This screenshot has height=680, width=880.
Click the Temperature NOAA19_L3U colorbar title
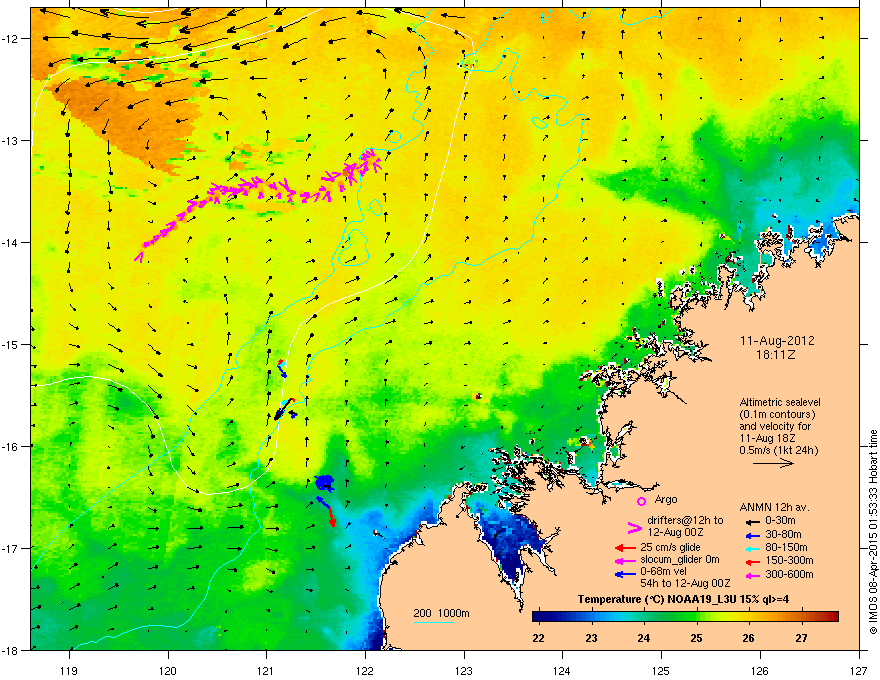tap(683, 599)
